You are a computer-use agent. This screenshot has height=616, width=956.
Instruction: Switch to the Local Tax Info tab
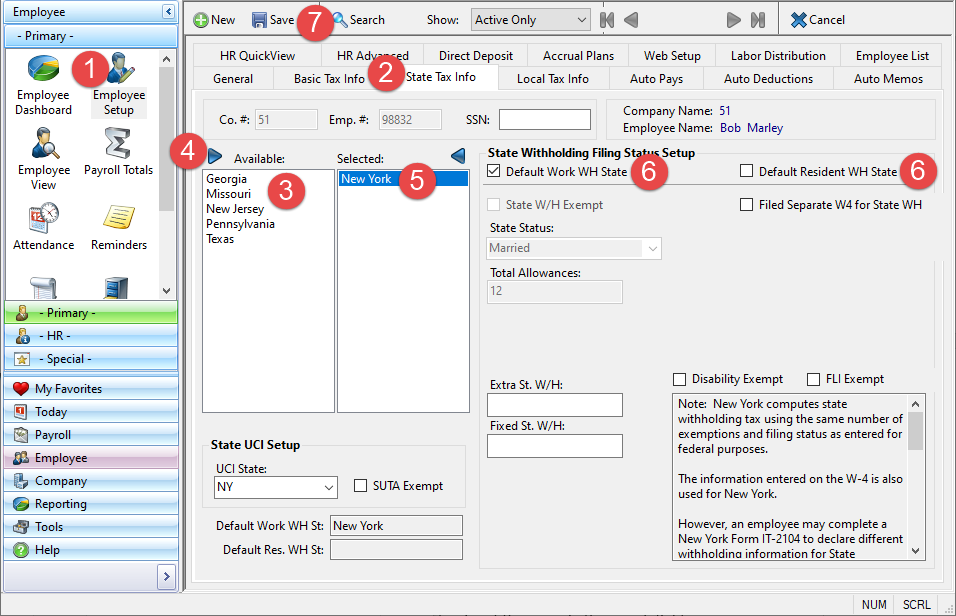point(552,79)
